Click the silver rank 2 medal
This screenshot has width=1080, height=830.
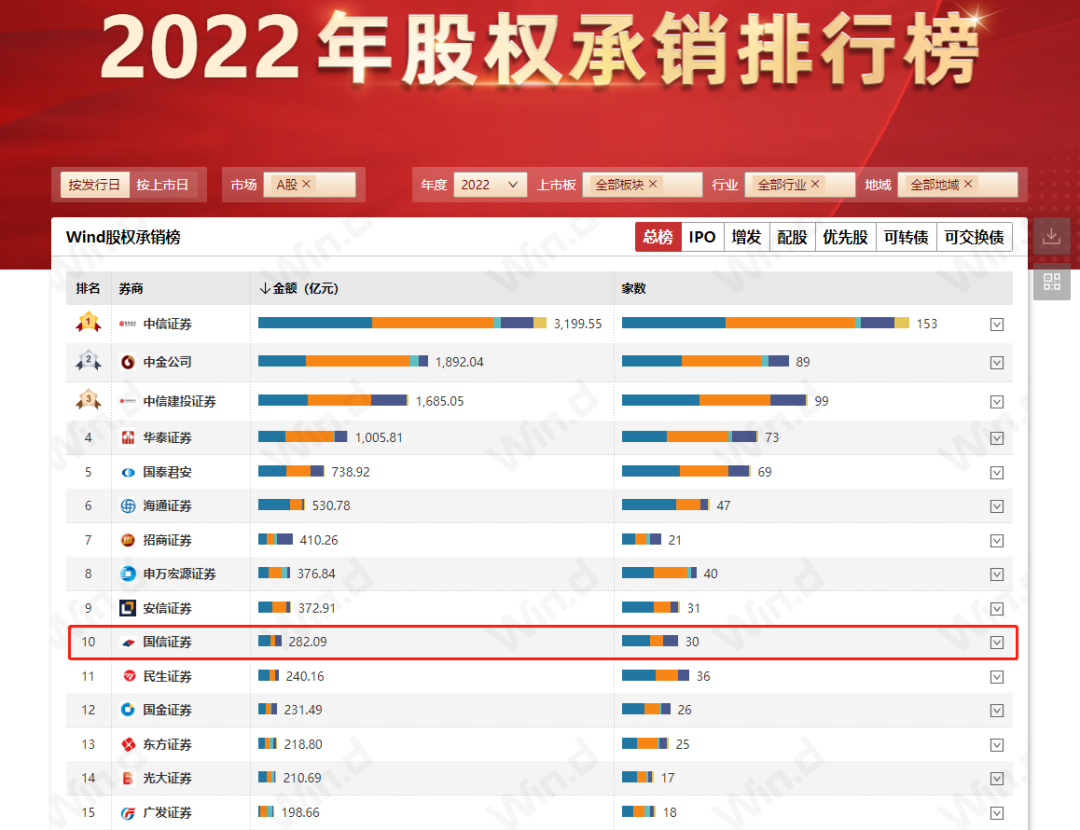(x=88, y=361)
